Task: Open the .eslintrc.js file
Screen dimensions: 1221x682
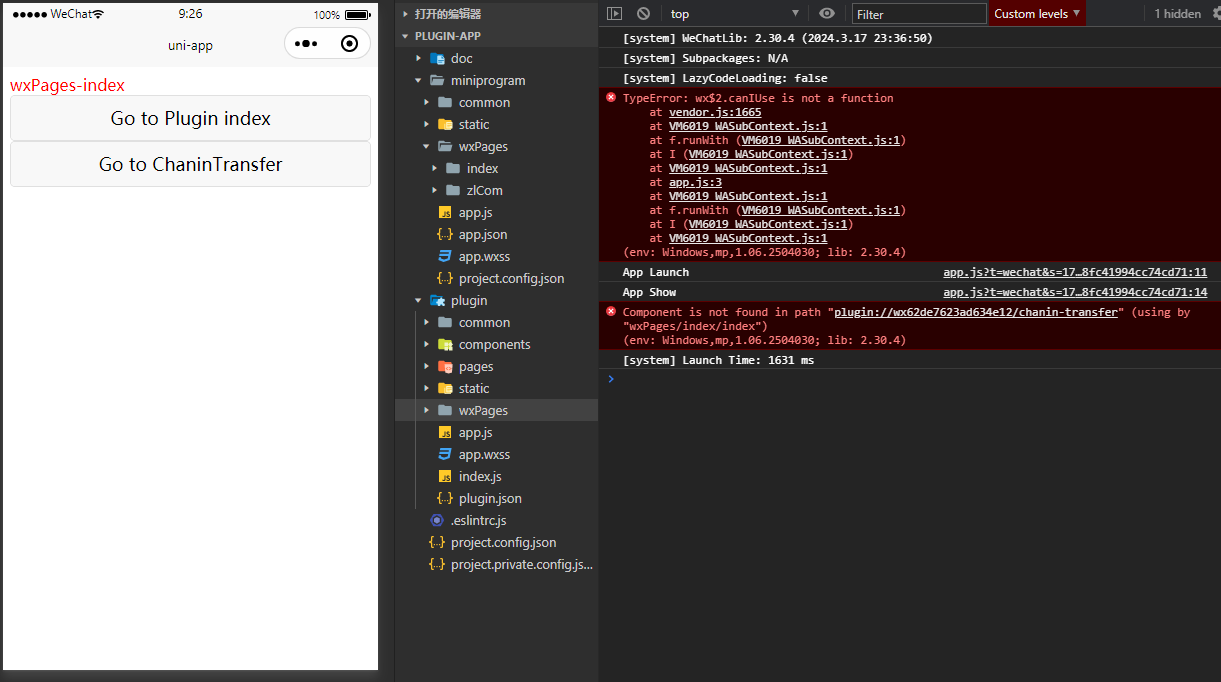Action: 478,520
